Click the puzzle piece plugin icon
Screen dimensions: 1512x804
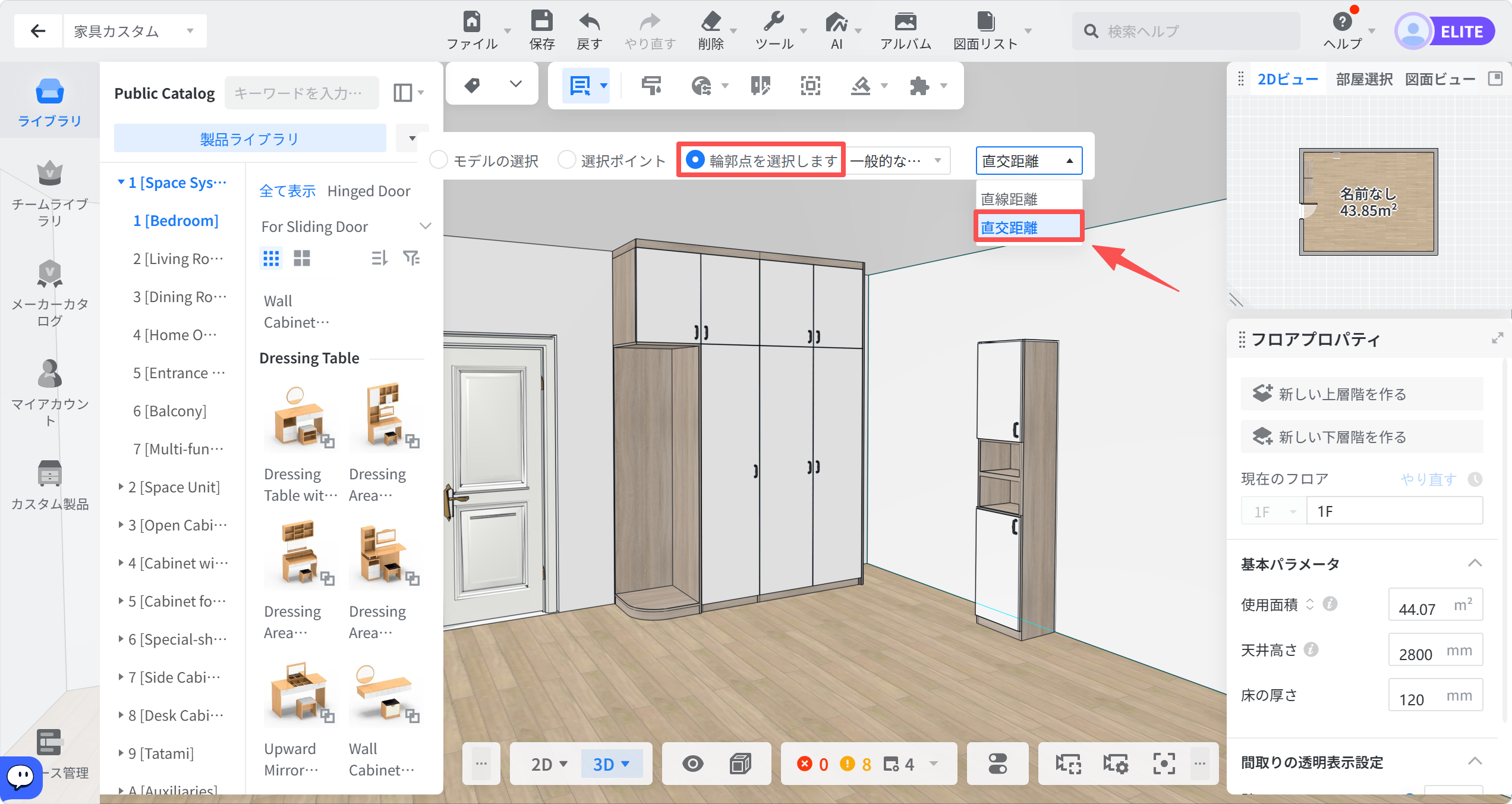point(919,86)
